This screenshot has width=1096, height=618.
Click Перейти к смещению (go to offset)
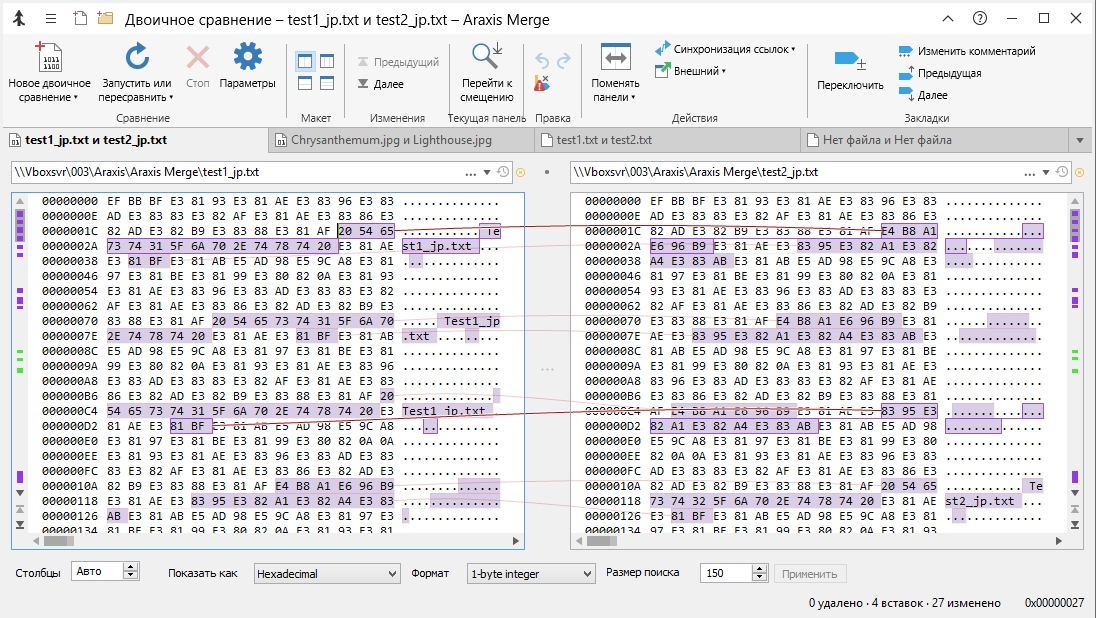[x=486, y=72]
